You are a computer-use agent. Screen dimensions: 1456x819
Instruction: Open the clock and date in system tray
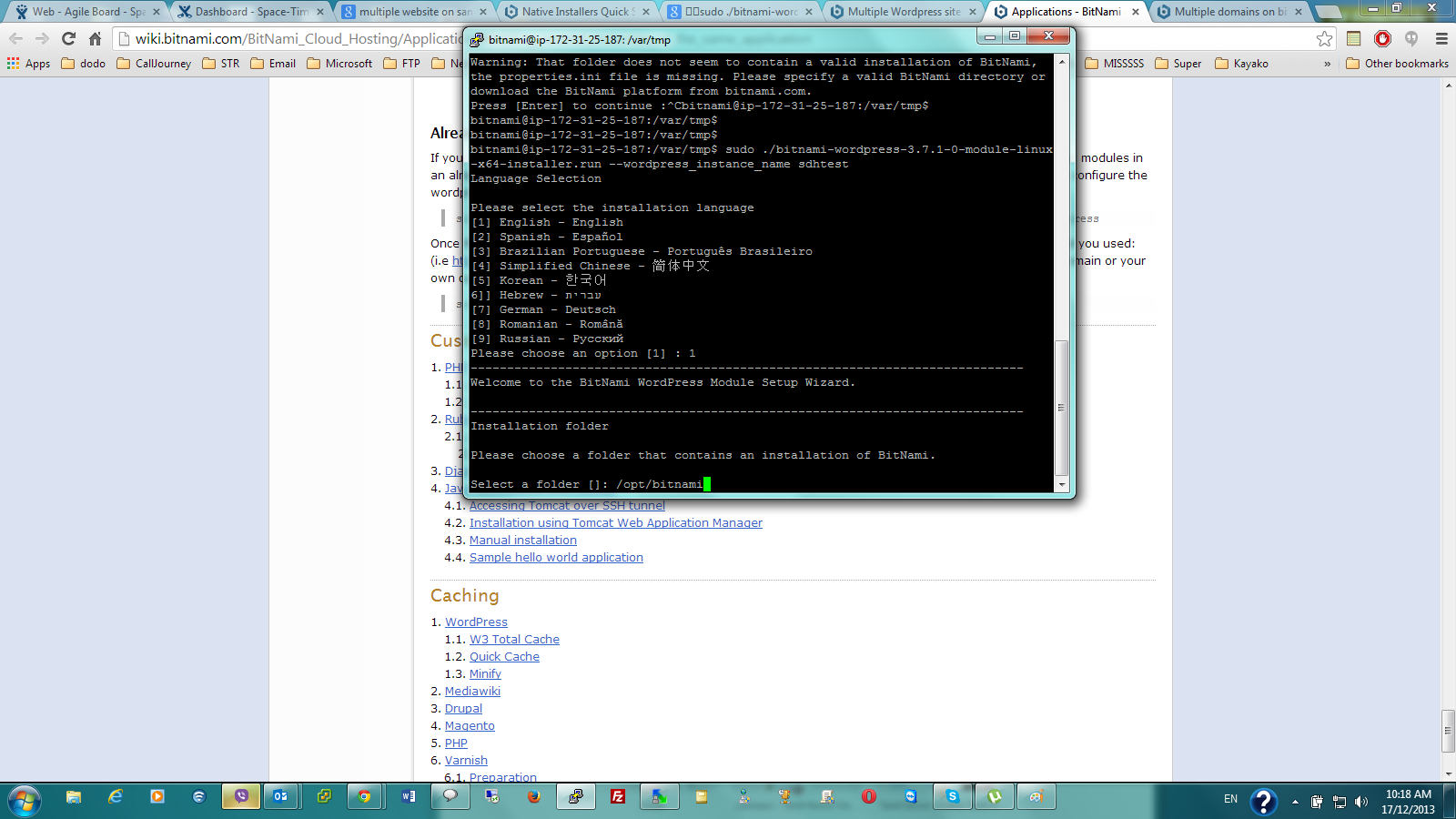click(1408, 802)
